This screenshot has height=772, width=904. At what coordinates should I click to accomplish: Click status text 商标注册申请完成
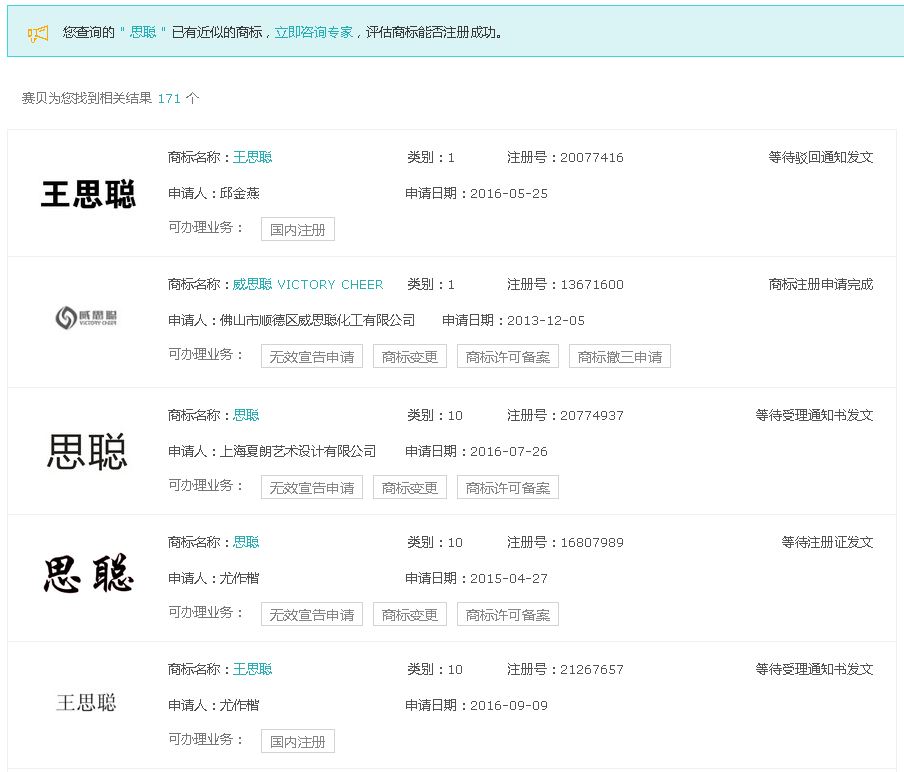[821, 284]
